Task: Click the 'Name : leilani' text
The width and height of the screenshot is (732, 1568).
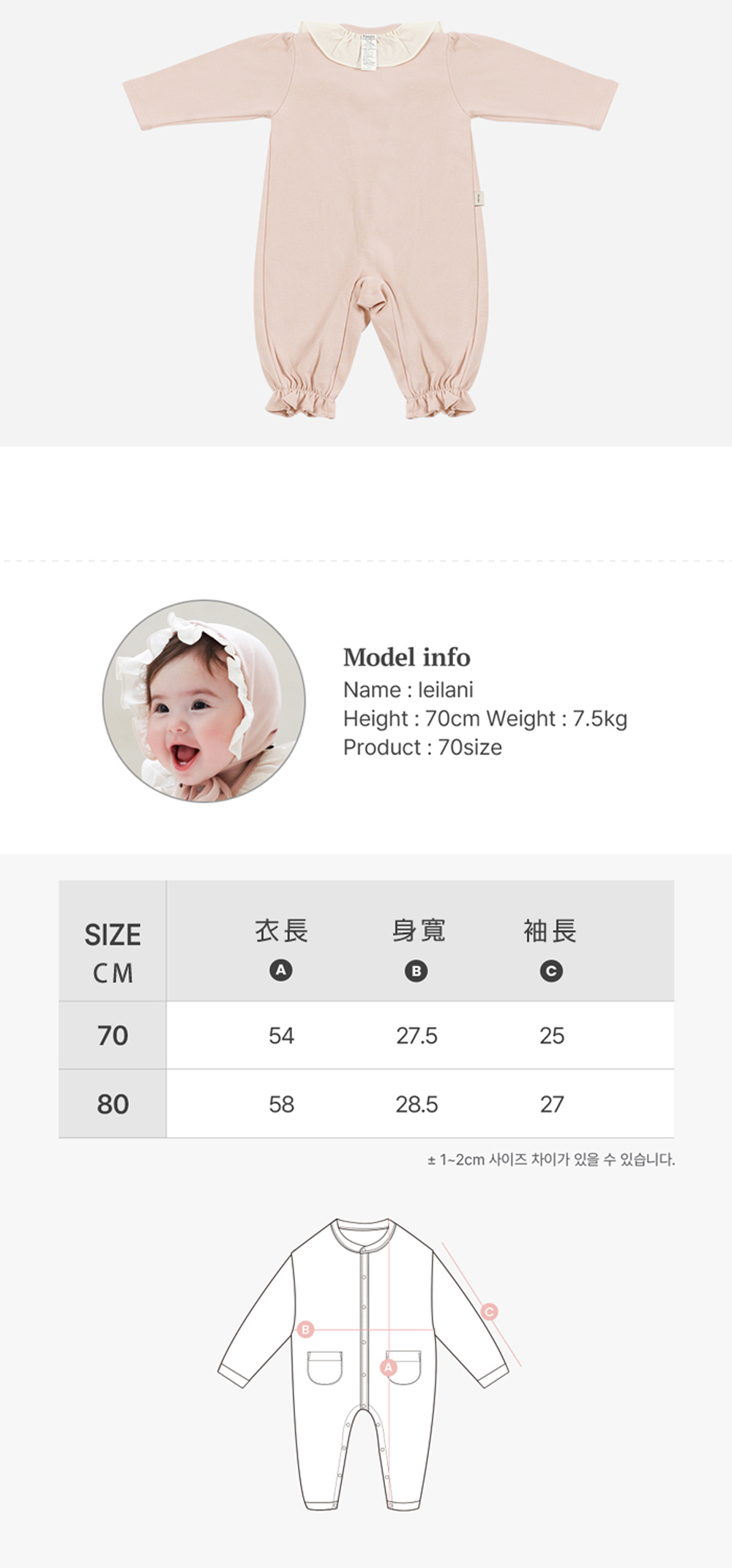Action: pos(408,689)
